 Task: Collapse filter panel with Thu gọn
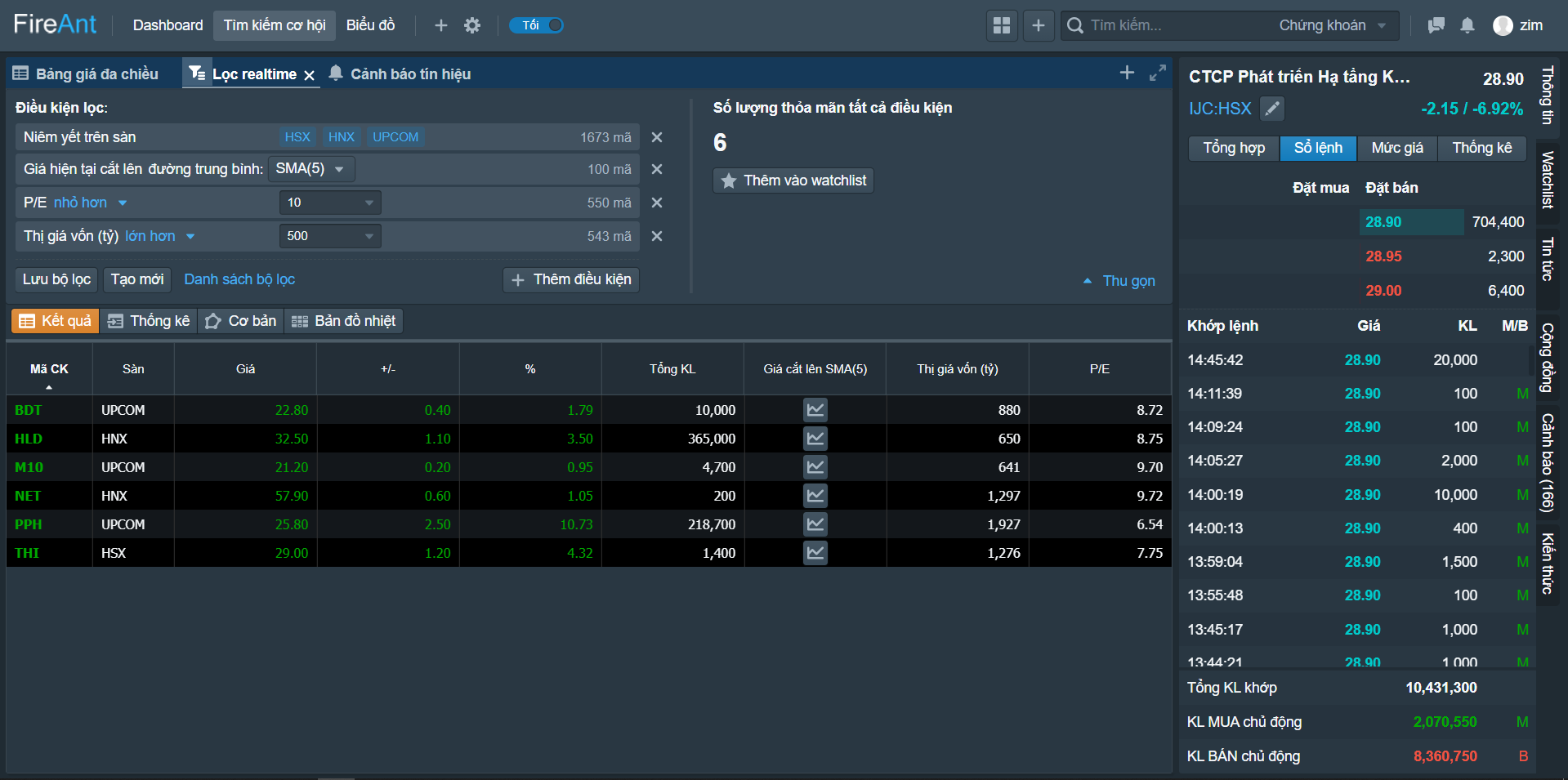coord(1119,281)
